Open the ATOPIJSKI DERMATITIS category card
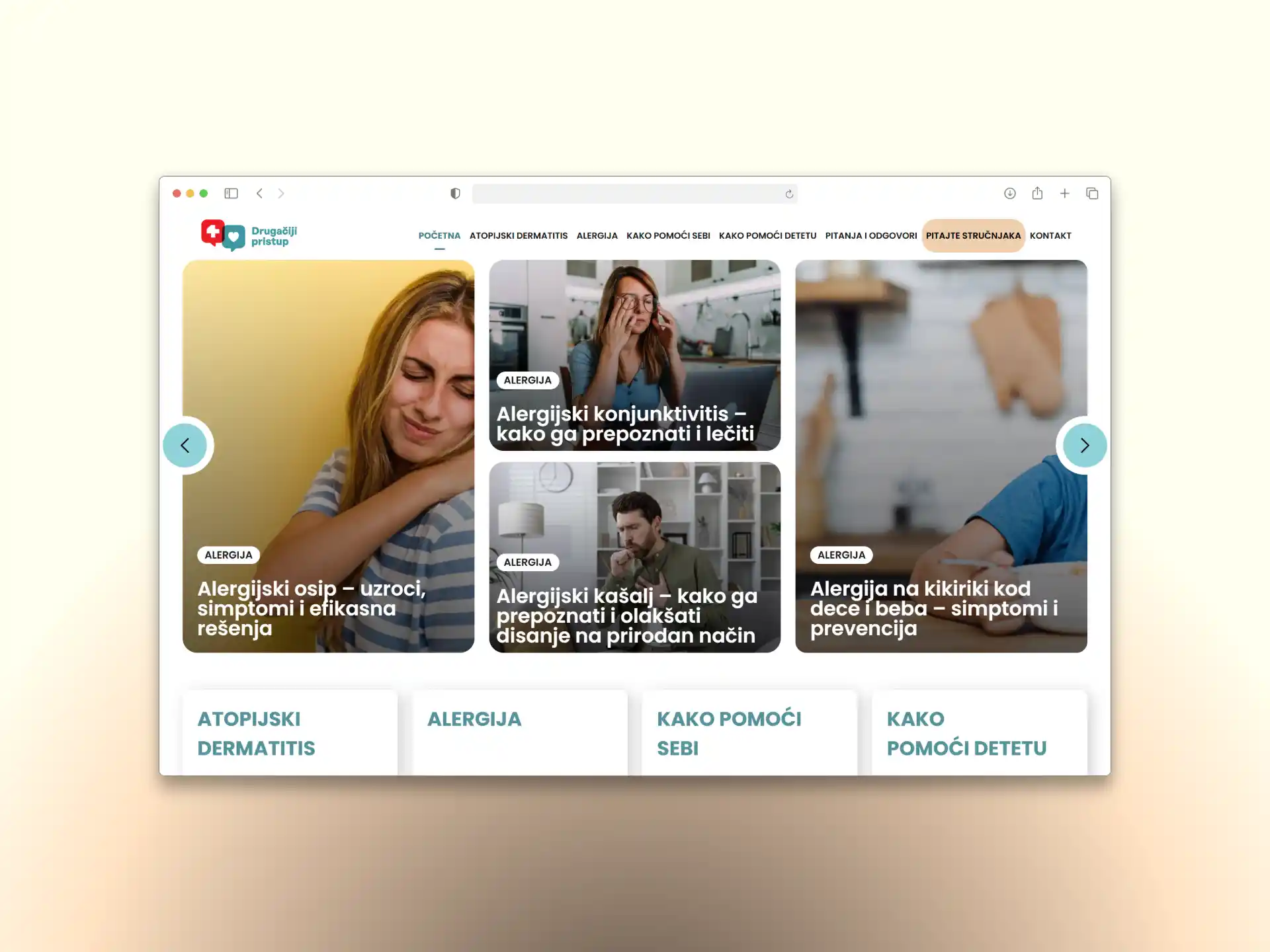Viewport: 1270px width, 952px height. point(290,733)
